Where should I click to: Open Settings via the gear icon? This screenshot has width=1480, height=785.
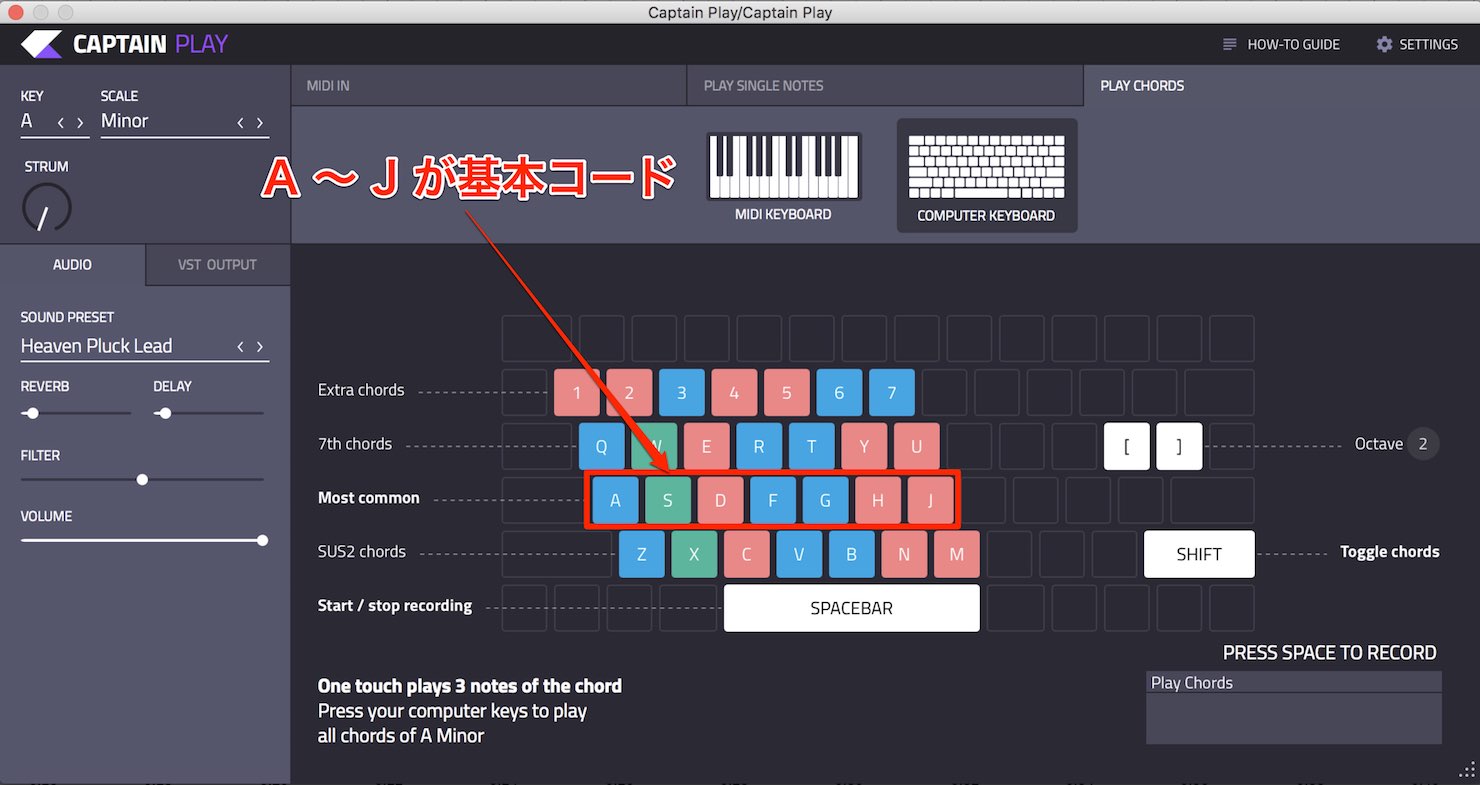(x=1384, y=44)
